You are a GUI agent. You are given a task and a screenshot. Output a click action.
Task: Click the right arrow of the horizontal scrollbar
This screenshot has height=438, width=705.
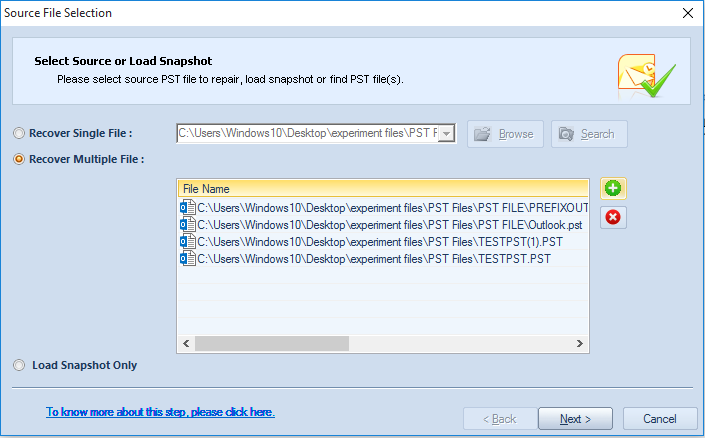[580, 344]
